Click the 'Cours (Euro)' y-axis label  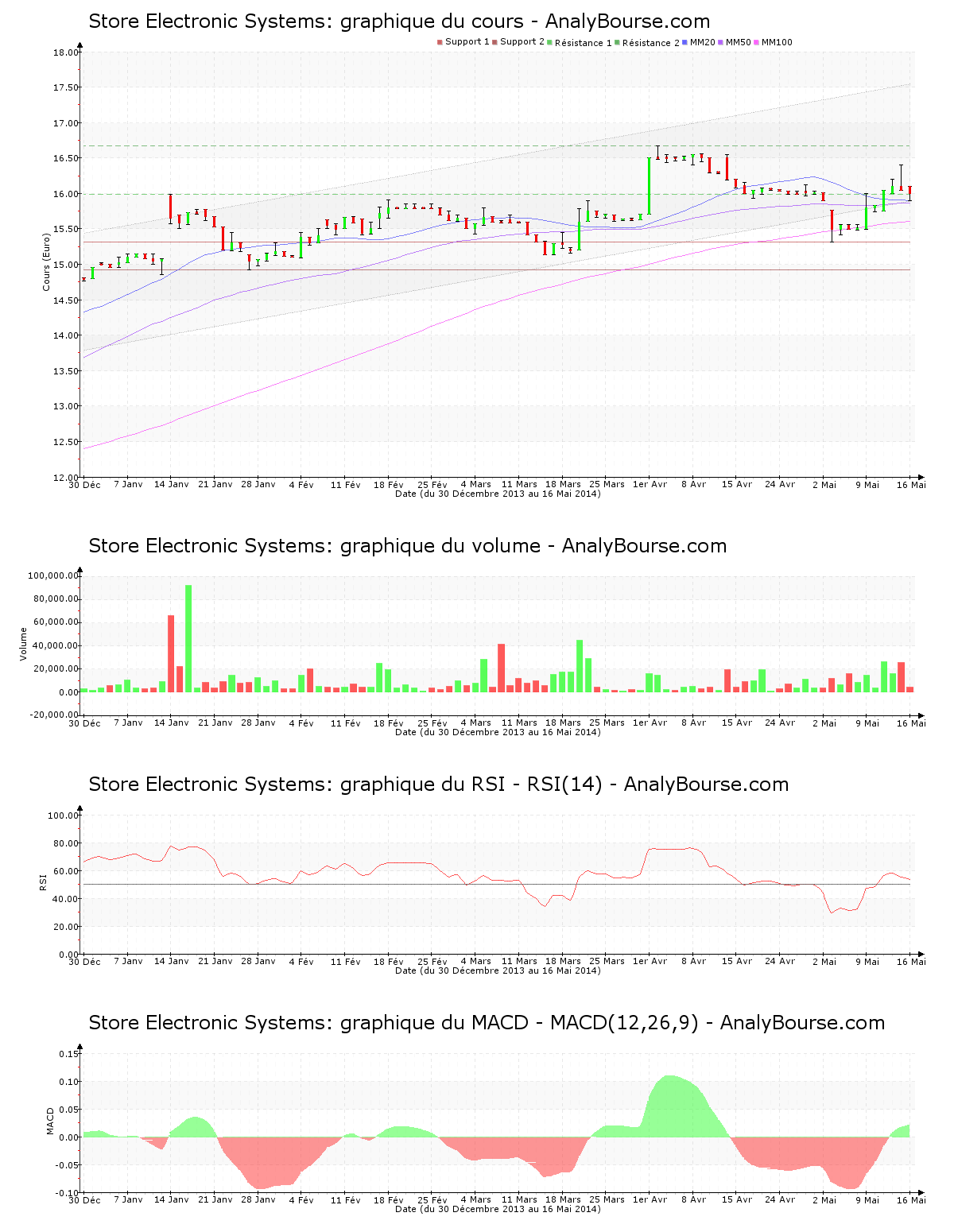[46, 263]
